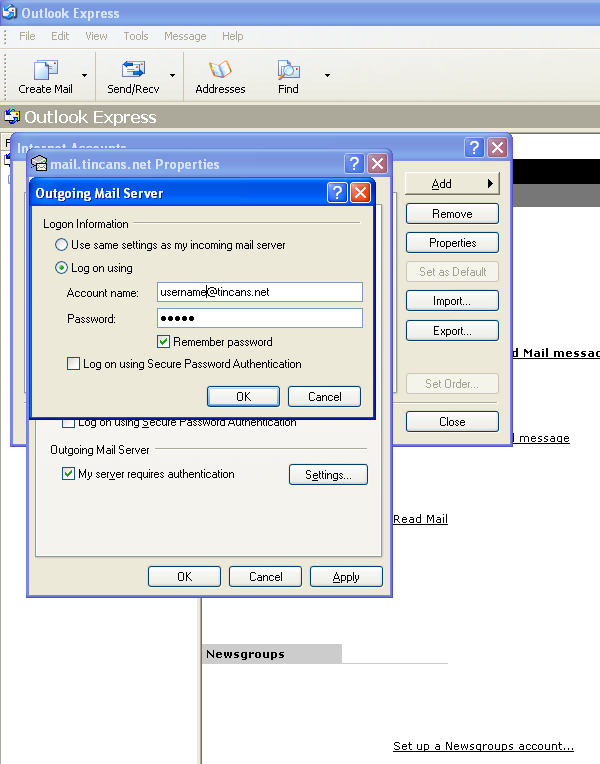Close the mail.tincans.net Properties window

coord(378,164)
